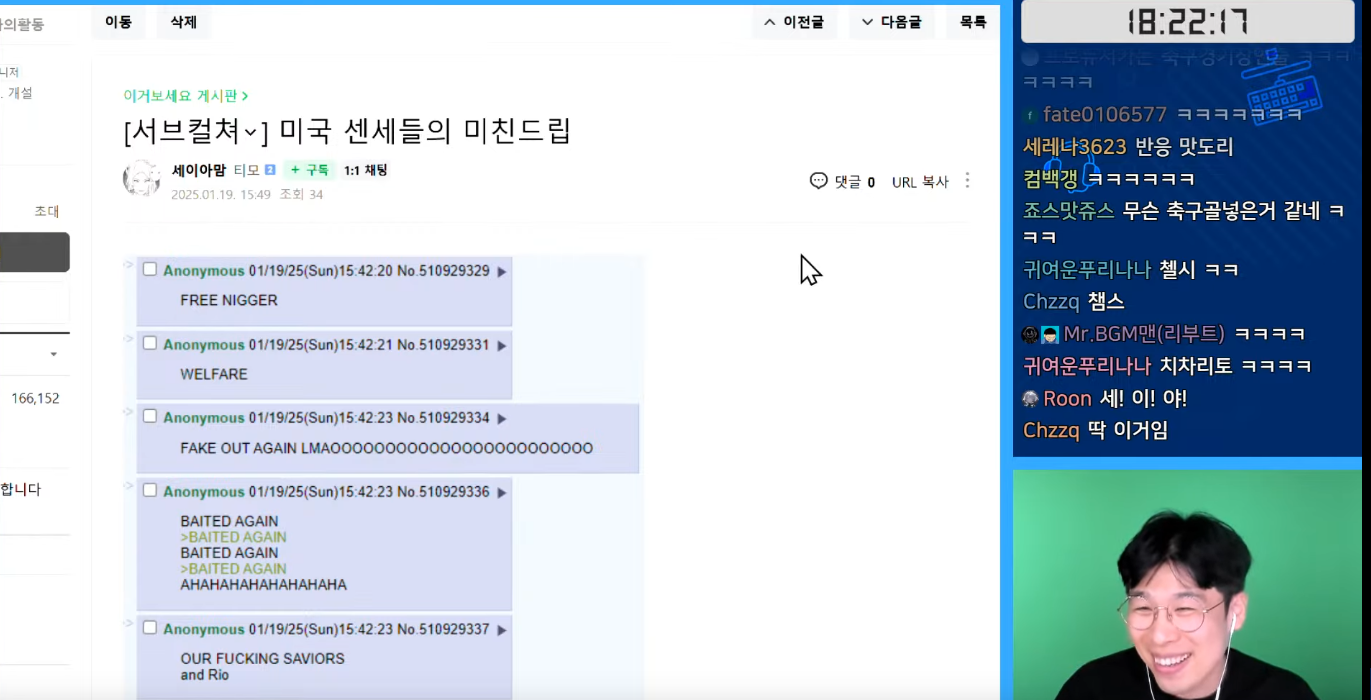Tick the checkbox for post No.510929337
This screenshot has width=1371, height=700.
(x=150, y=628)
